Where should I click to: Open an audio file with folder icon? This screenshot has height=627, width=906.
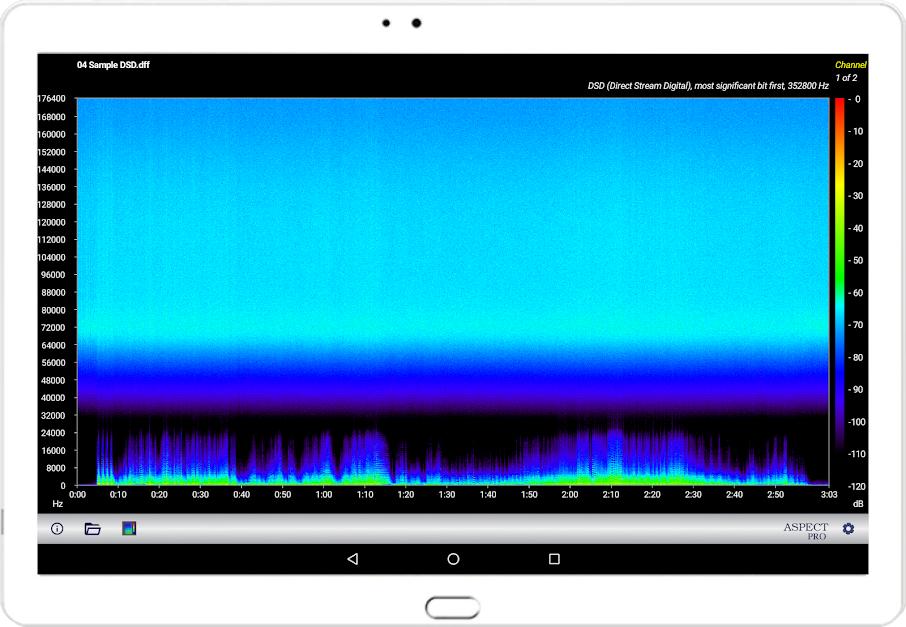pyautogui.click(x=92, y=528)
